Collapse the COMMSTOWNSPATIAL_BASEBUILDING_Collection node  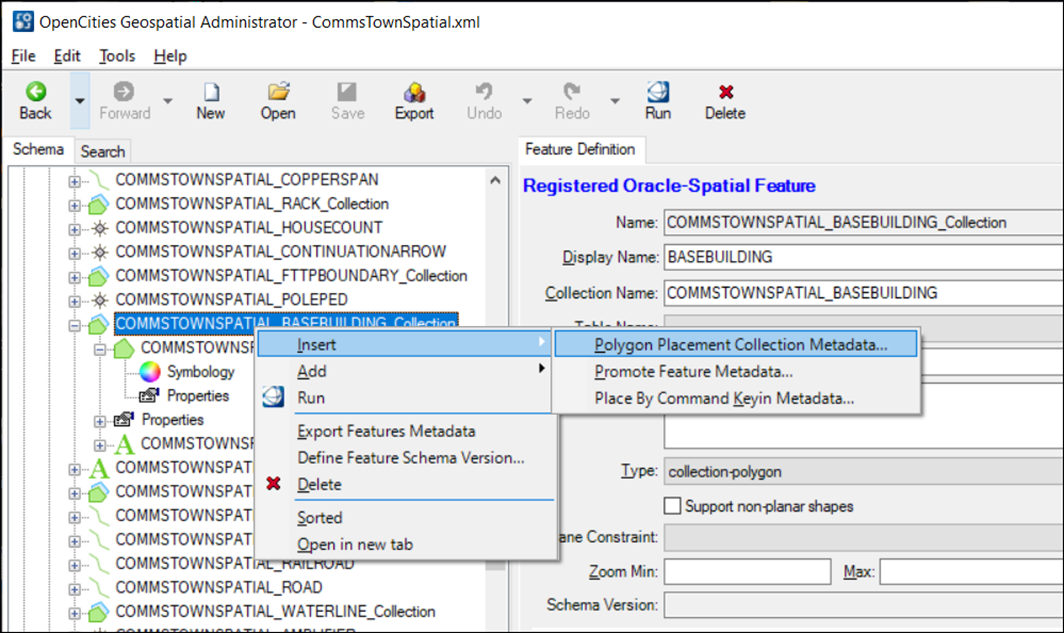[x=75, y=325]
